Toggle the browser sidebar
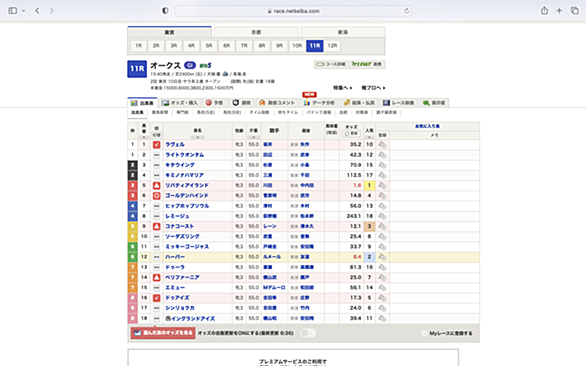The width and height of the screenshot is (586, 366). point(13,11)
